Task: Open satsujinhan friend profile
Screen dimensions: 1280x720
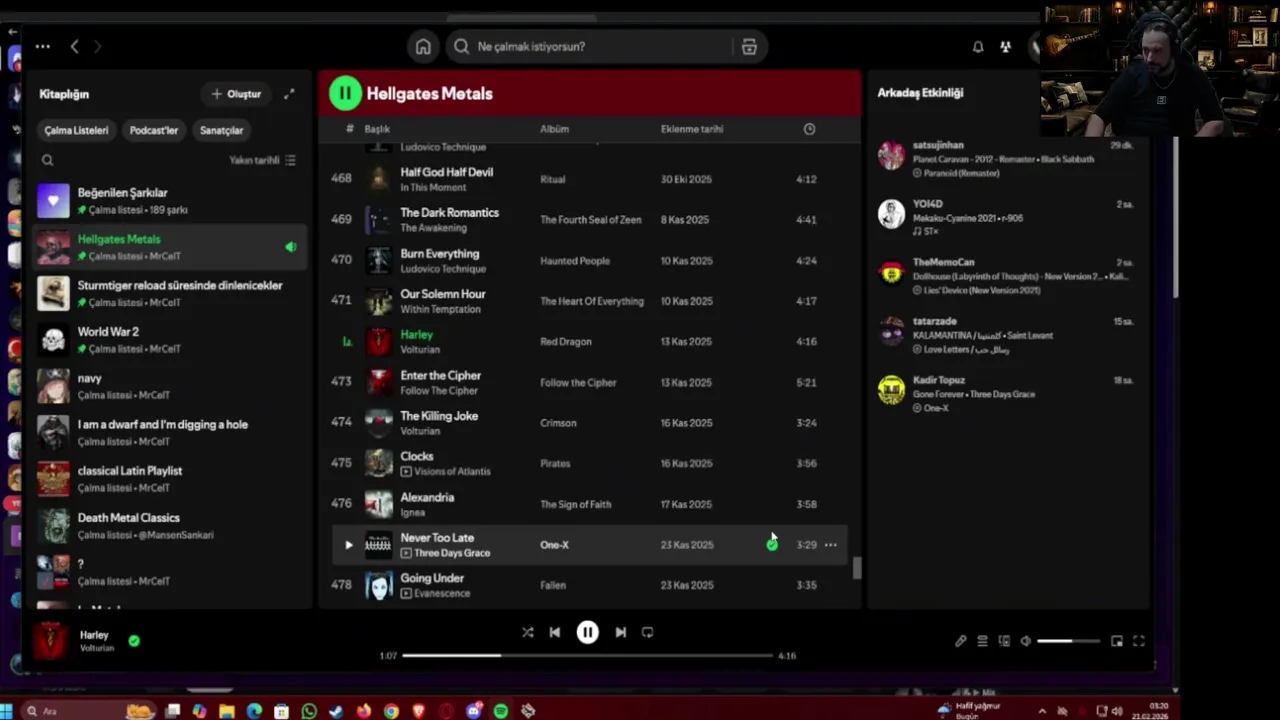Action: (x=938, y=145)
